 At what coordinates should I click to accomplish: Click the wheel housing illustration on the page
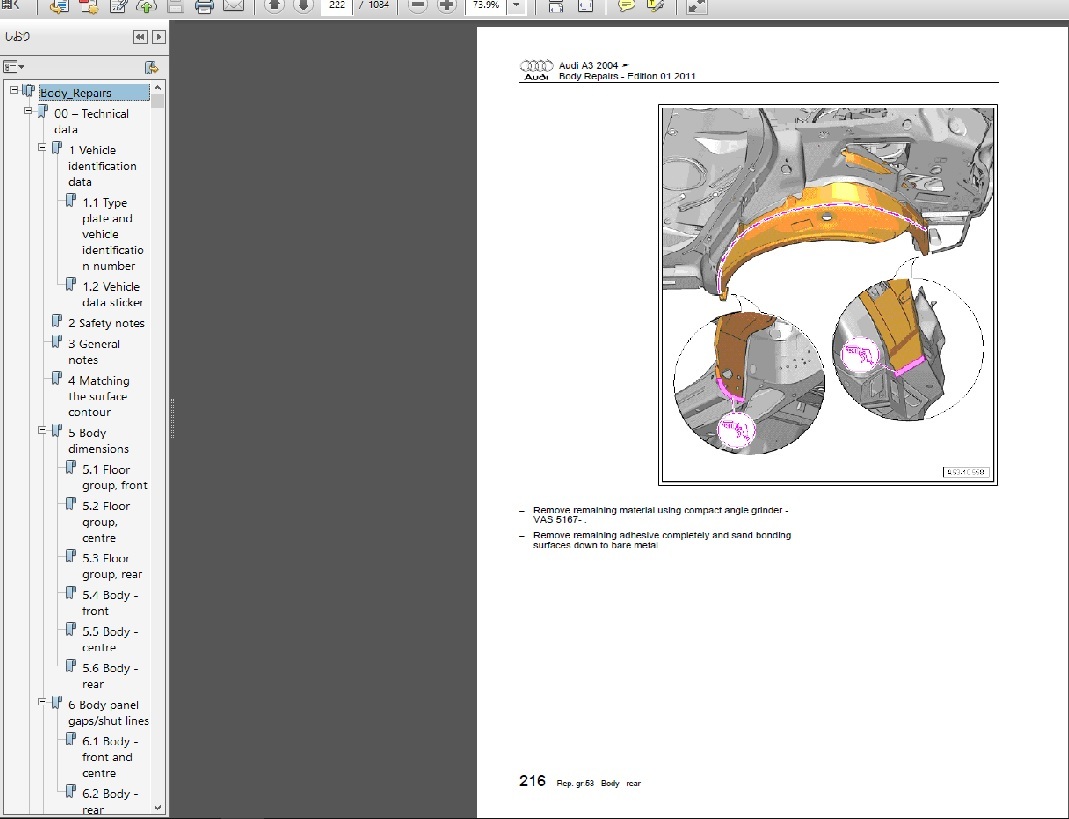(x=828, y=295)
